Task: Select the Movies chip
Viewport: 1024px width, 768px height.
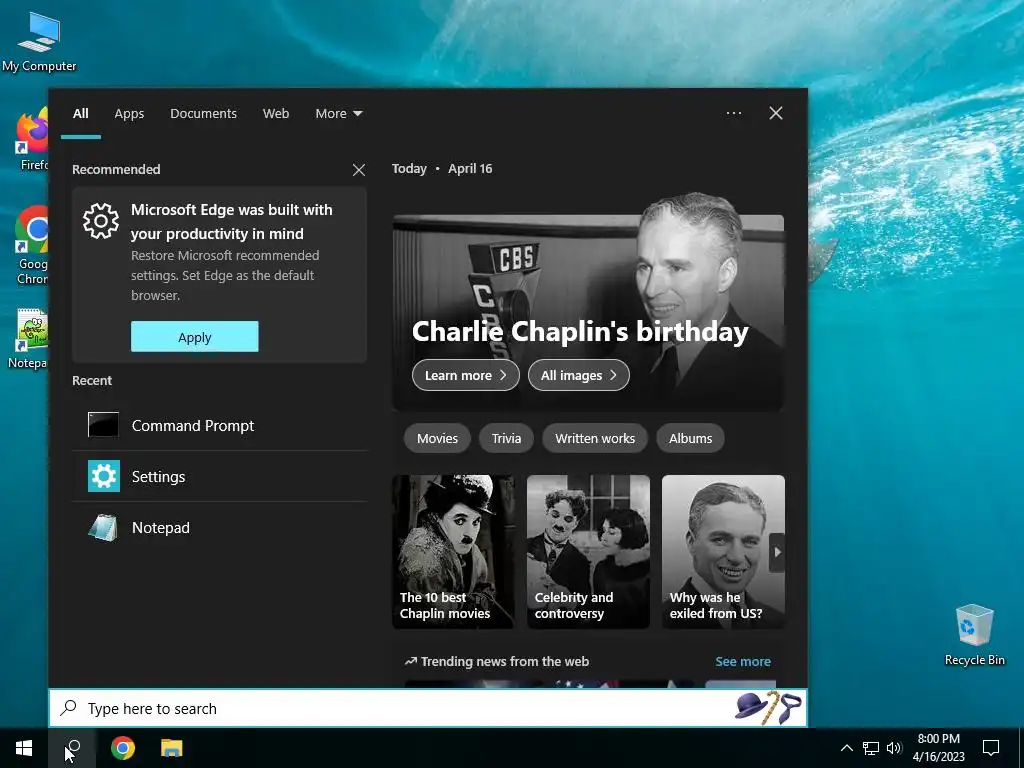Action: (437, 438)
